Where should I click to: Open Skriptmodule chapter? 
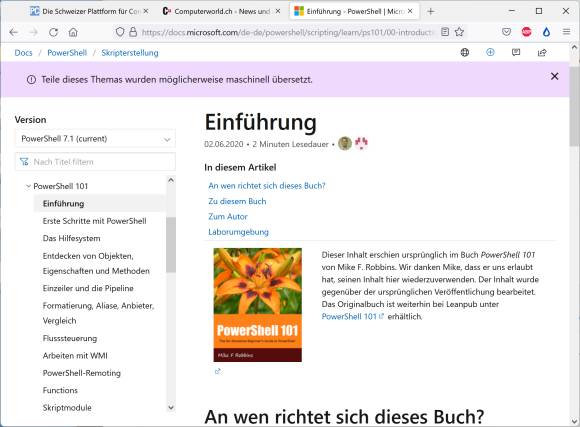tap(67, 408)
